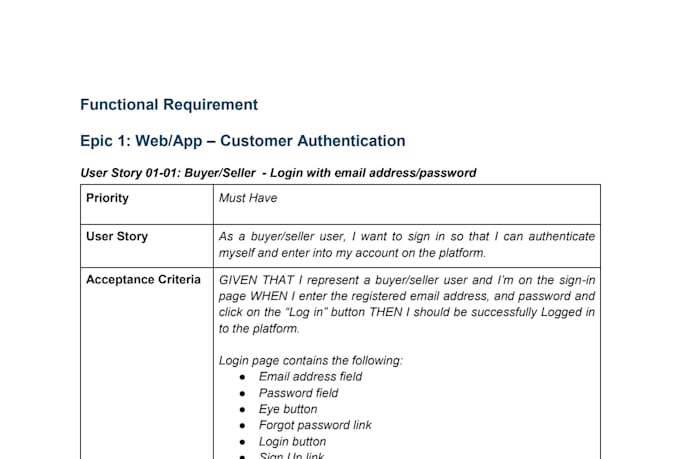Click the 'Email address field' bullet
Viewport: 680px width, 459px height.
[311, 377]
